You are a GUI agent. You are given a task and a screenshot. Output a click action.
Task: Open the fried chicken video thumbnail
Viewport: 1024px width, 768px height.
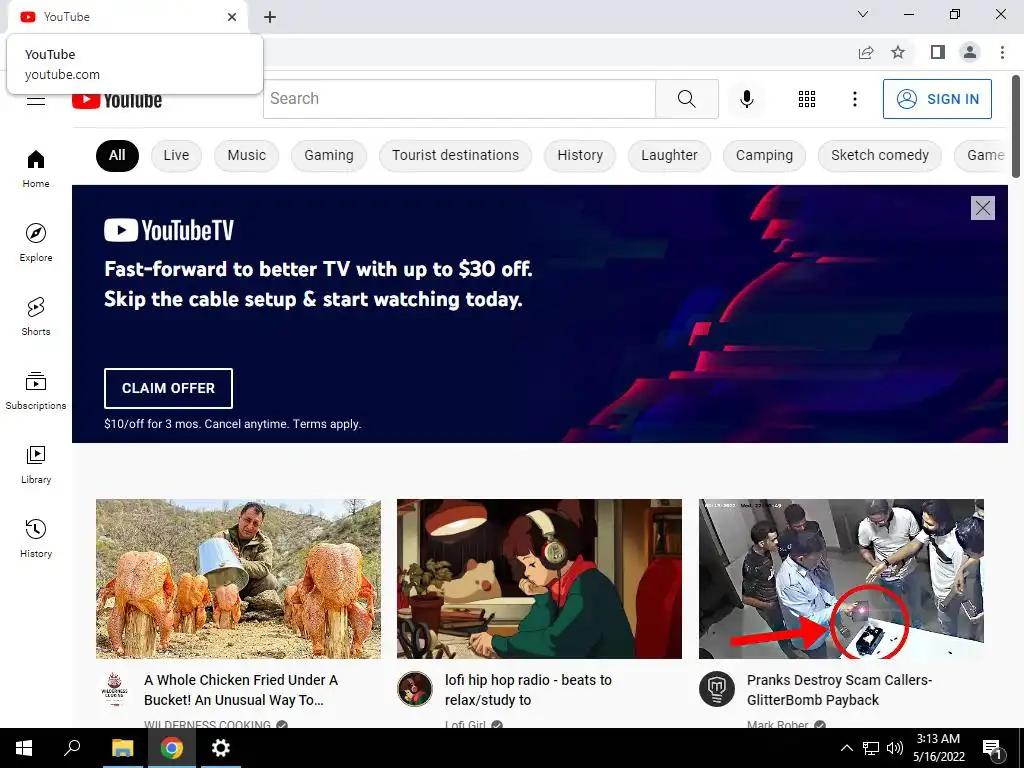pyautogui.click(x=238, y=579)
